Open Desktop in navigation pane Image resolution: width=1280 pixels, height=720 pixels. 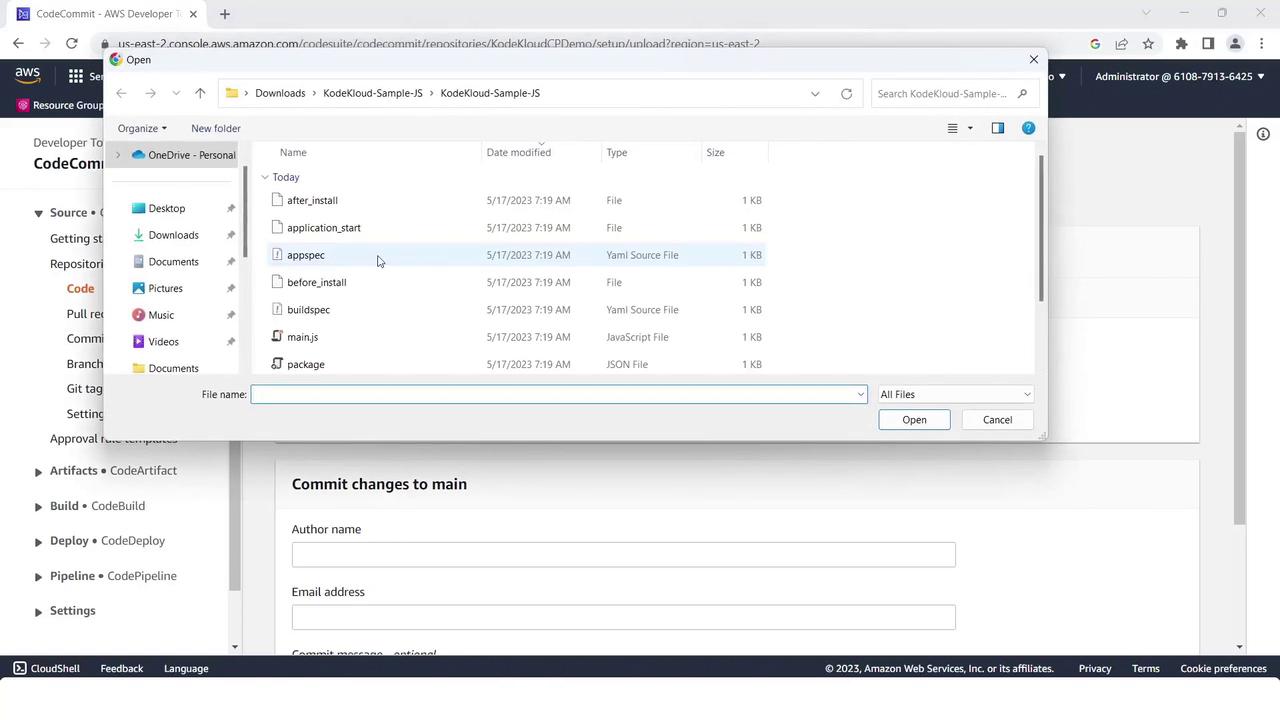166,208
